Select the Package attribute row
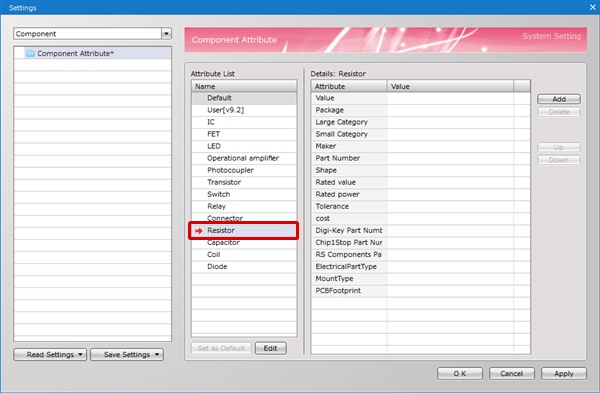This screenshot has width=600, height=393. pos(421,110)
